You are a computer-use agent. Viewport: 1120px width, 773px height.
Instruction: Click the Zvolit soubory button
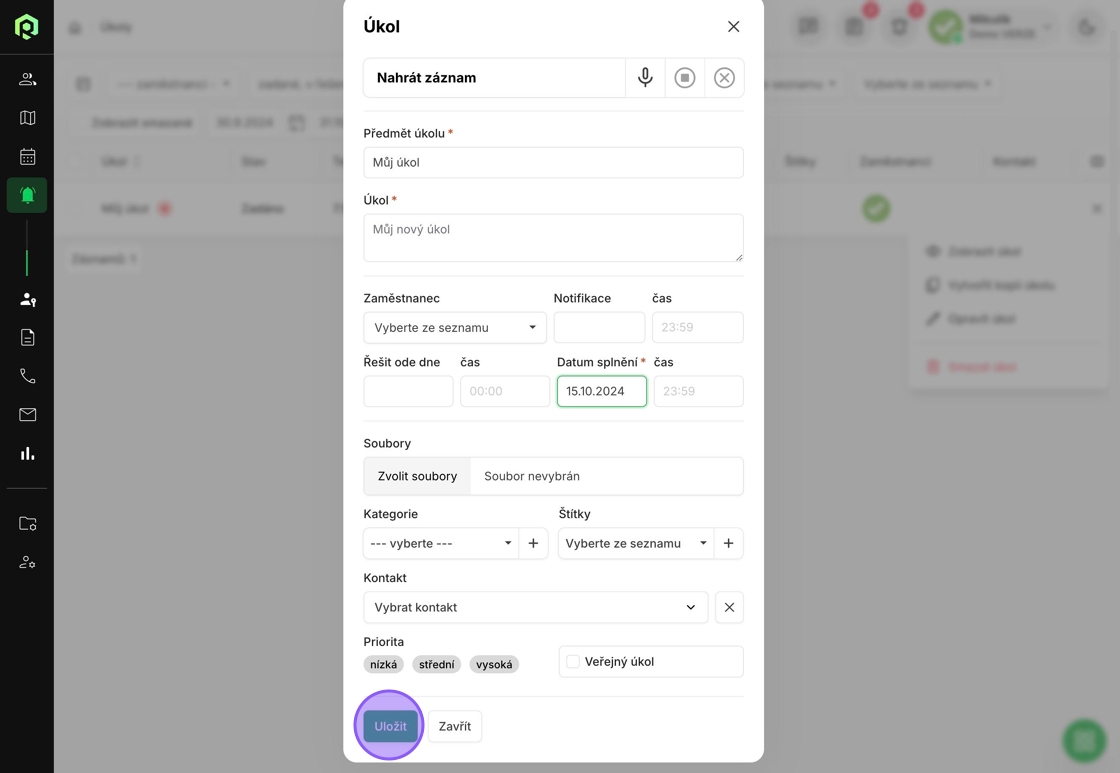(417, 476)
